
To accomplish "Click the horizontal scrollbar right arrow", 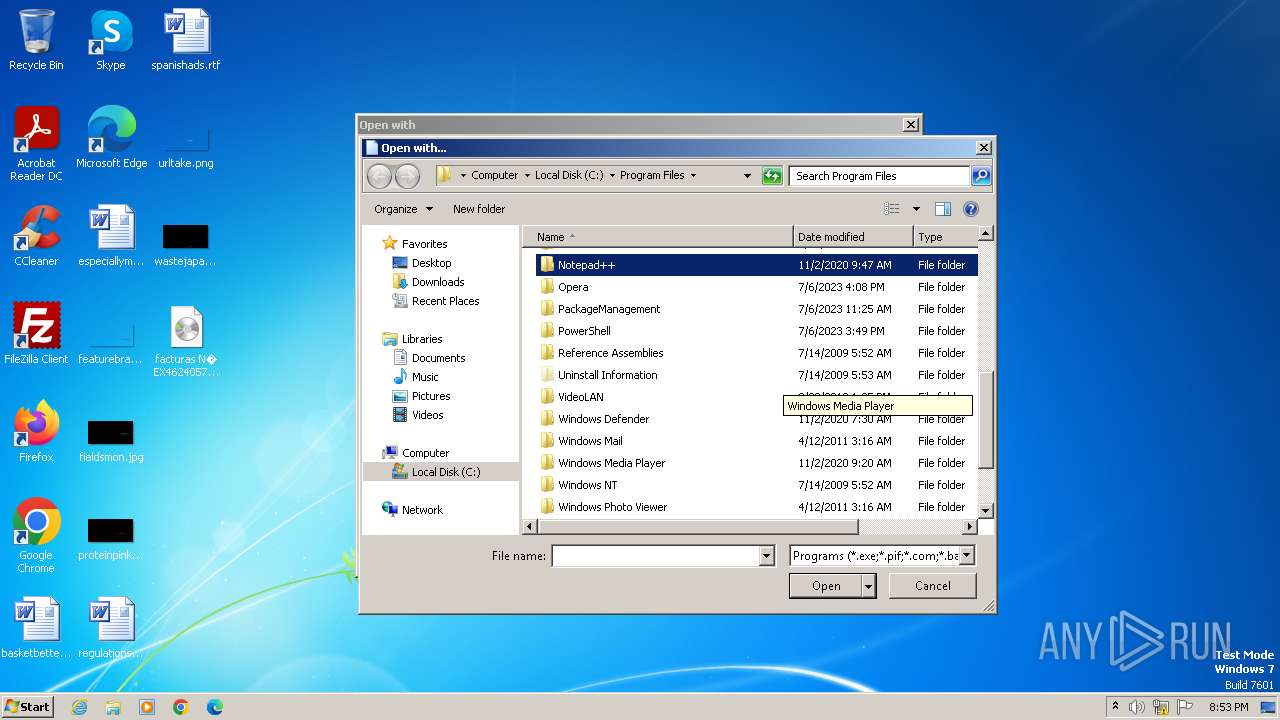I will (x=969, y=527).
